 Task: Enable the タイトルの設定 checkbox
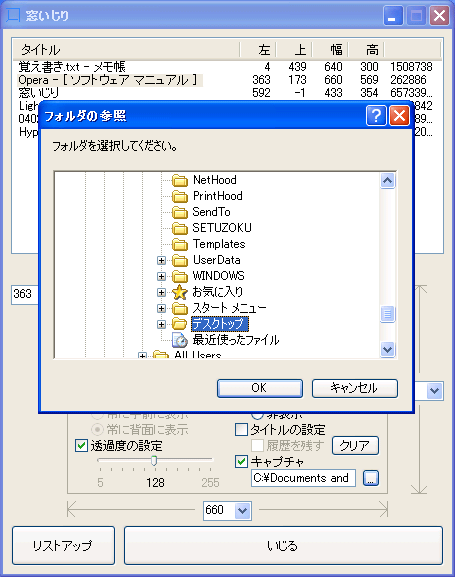click(241, 429)
